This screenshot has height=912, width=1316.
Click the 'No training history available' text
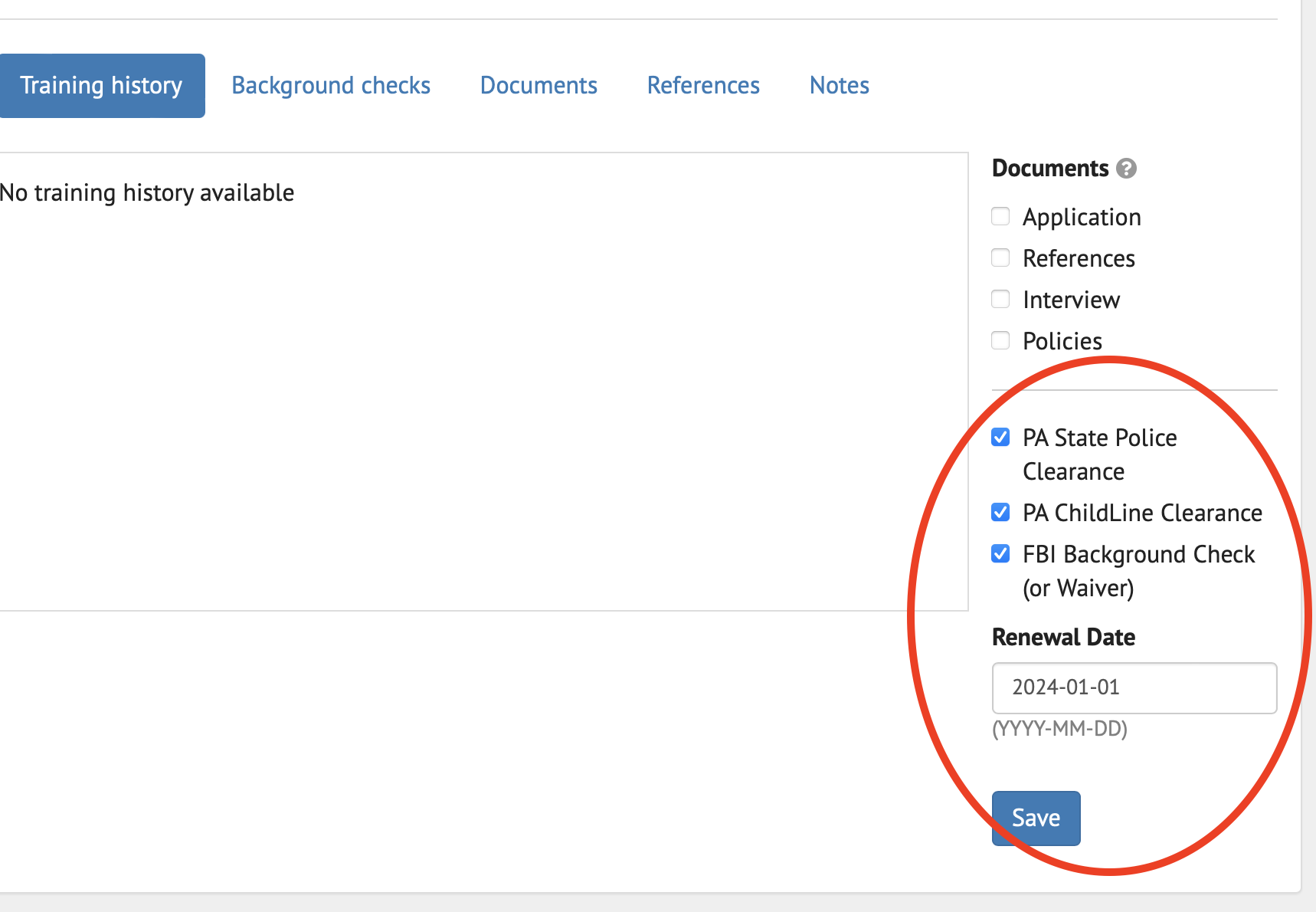click(x=147, y=193)
